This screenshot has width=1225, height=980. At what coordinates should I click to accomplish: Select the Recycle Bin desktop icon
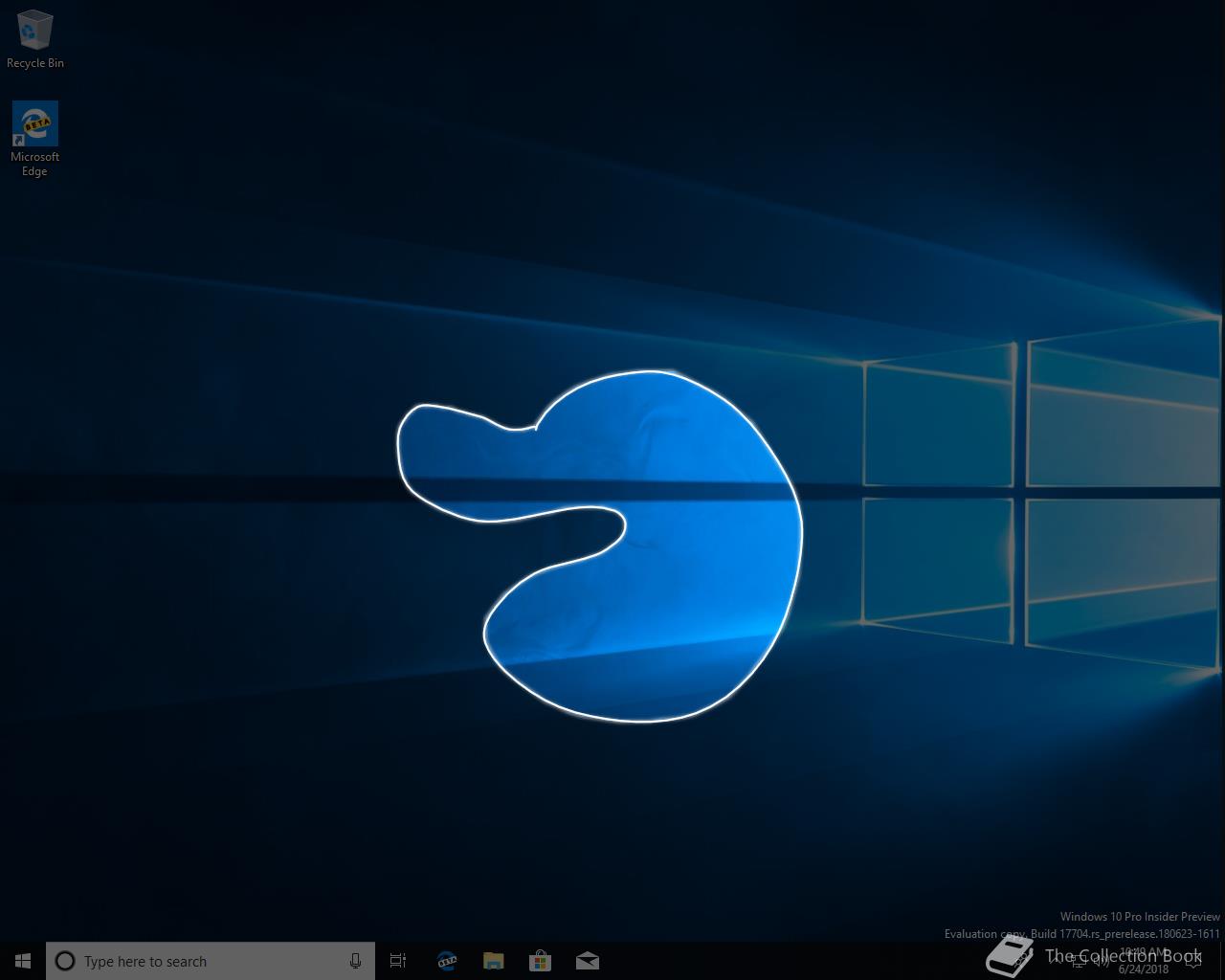pyautogui.click(x=34, y=40)
